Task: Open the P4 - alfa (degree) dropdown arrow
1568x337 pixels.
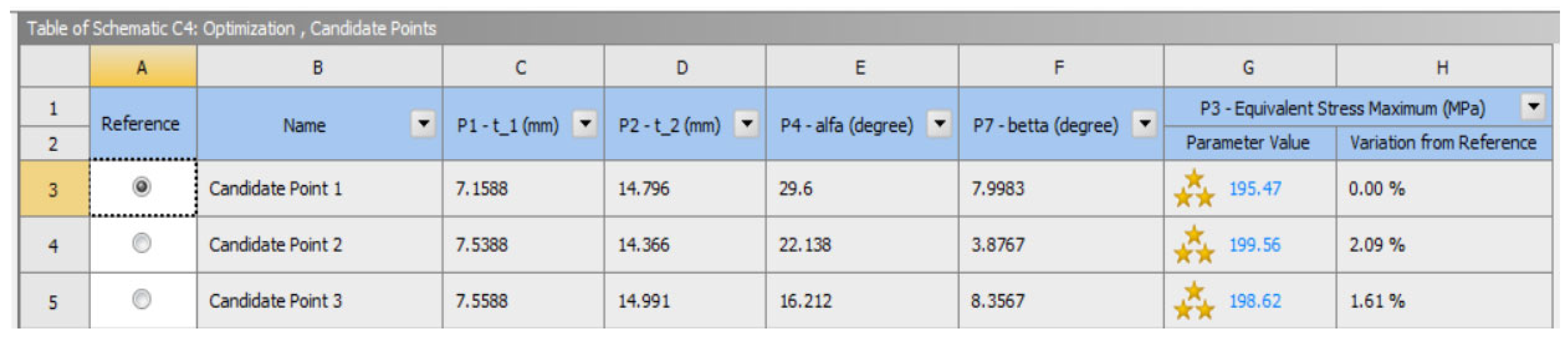Action: (x=939, y=124)
